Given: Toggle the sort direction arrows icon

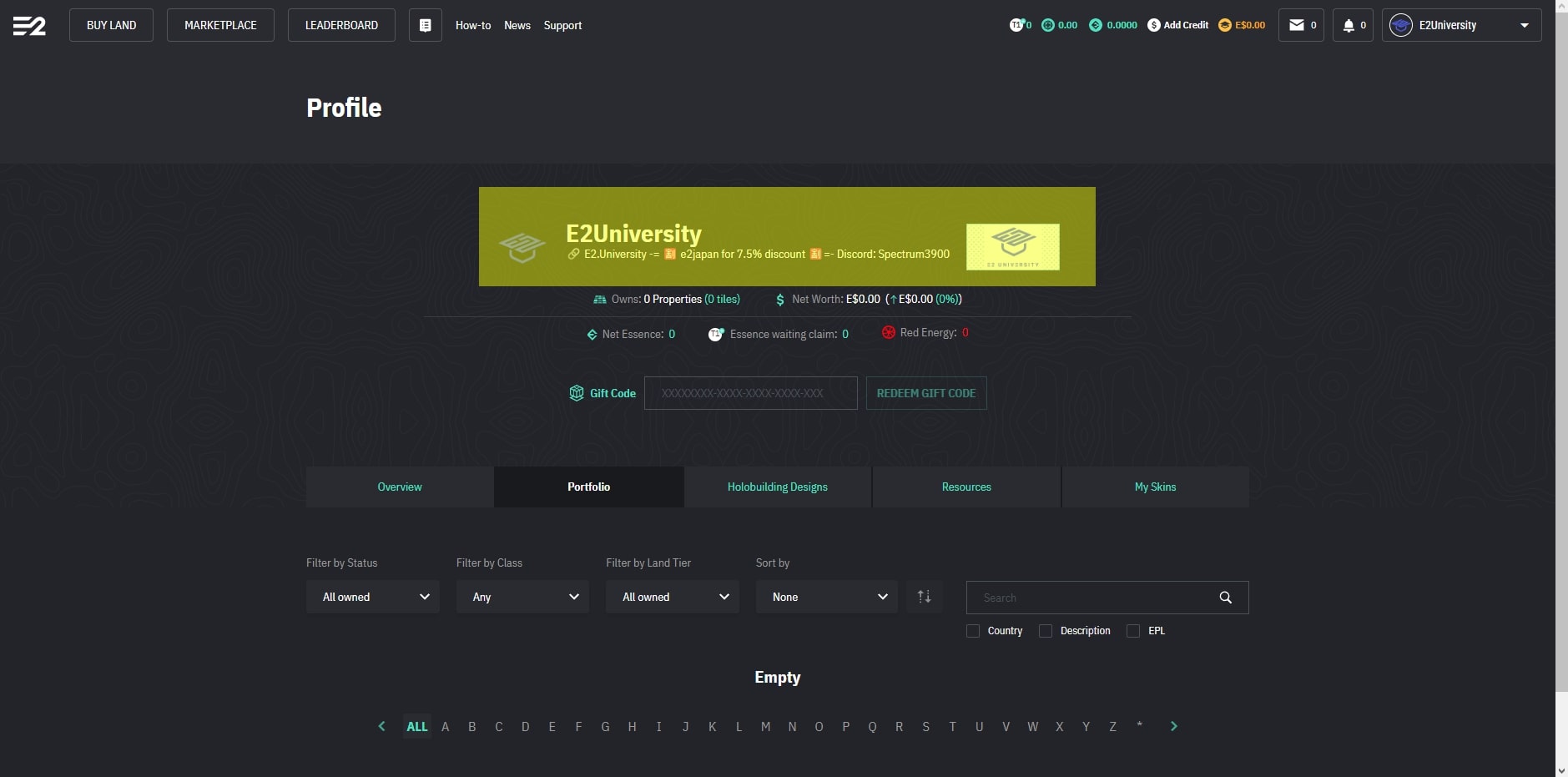Looking at the screenshot, I should coord(924,597).
